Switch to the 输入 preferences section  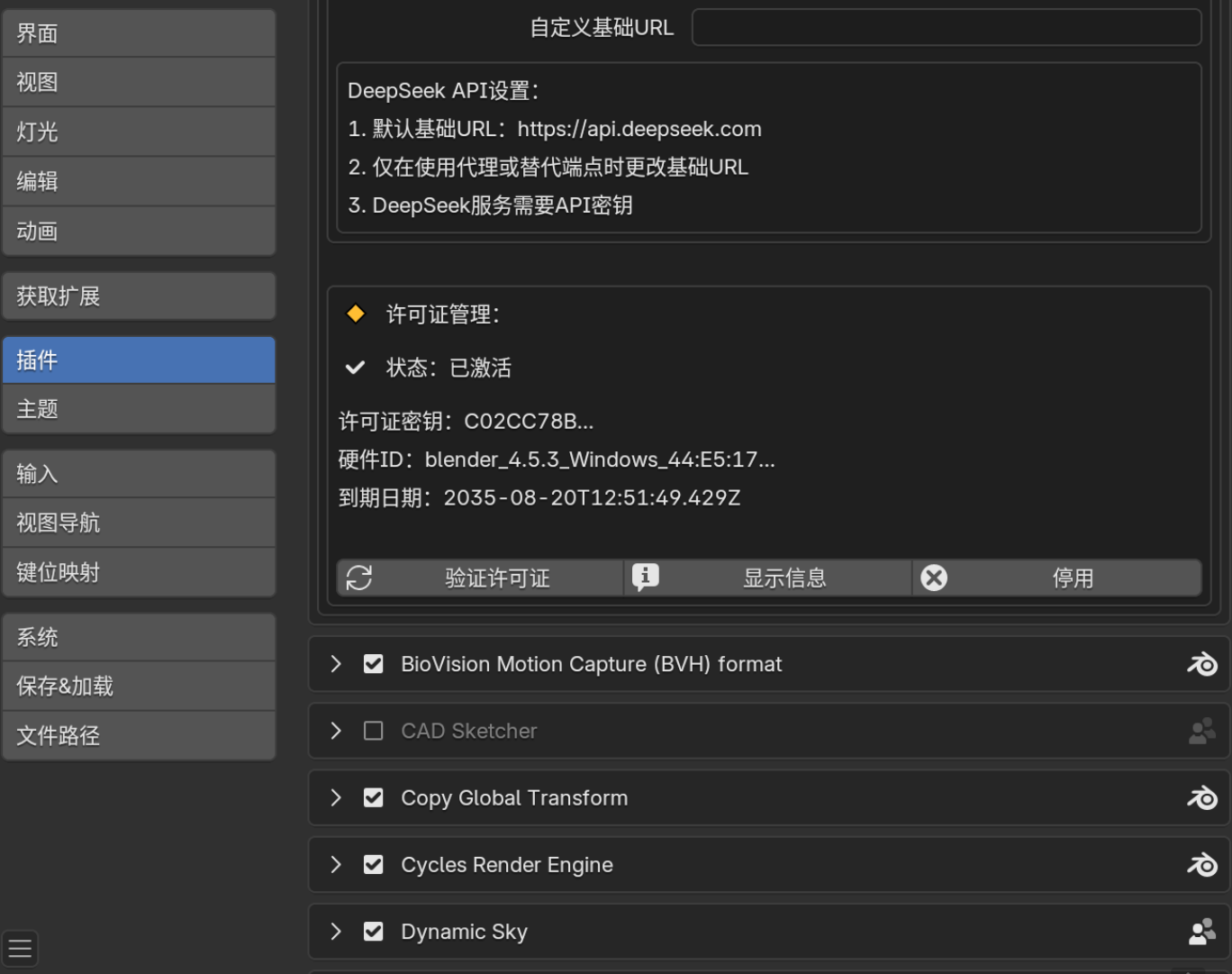(x=139, y=474)
